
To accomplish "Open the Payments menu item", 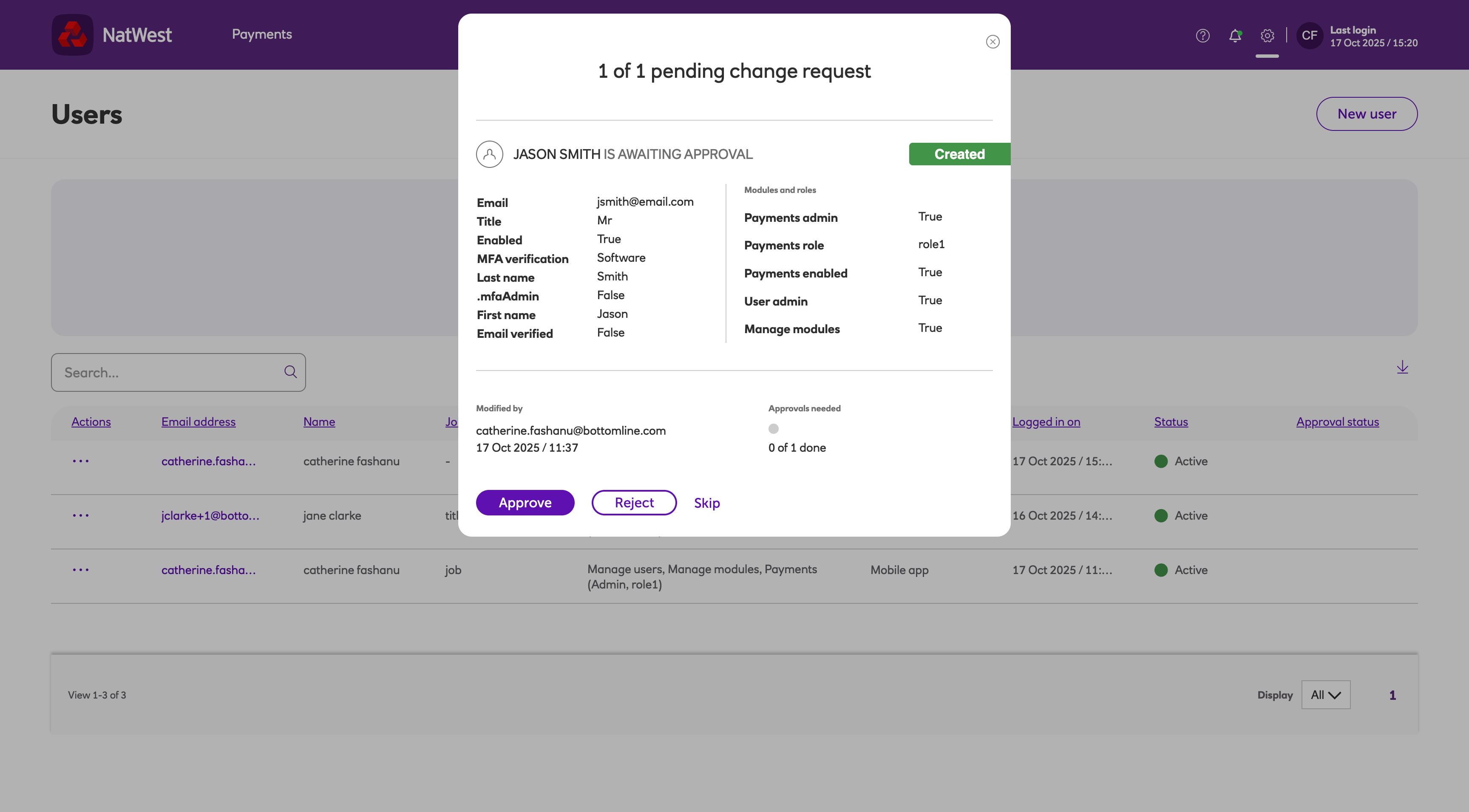I will tap(262, 34).
